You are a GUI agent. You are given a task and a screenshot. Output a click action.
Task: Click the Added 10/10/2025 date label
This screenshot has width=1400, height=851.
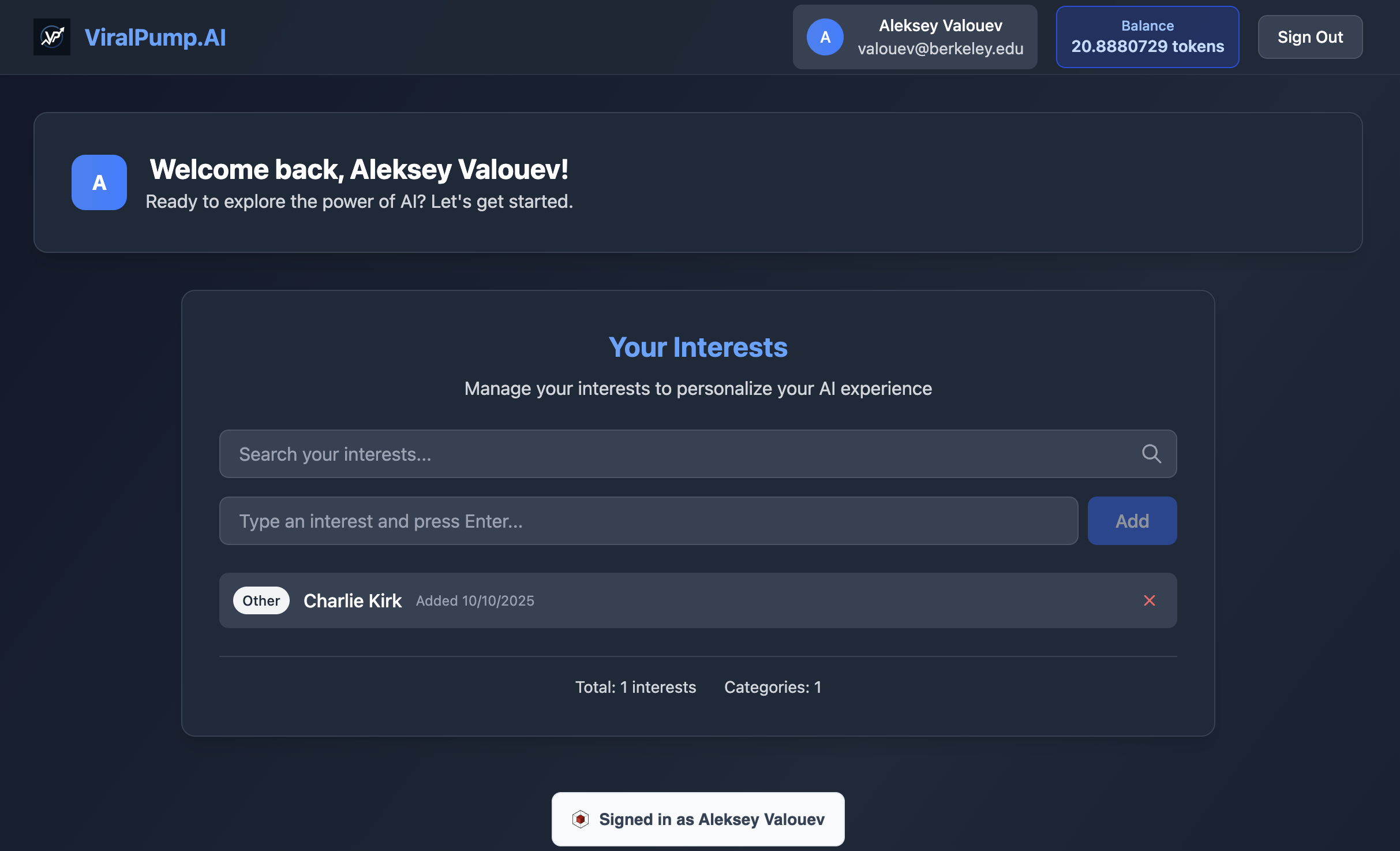[x=475, y=600]
